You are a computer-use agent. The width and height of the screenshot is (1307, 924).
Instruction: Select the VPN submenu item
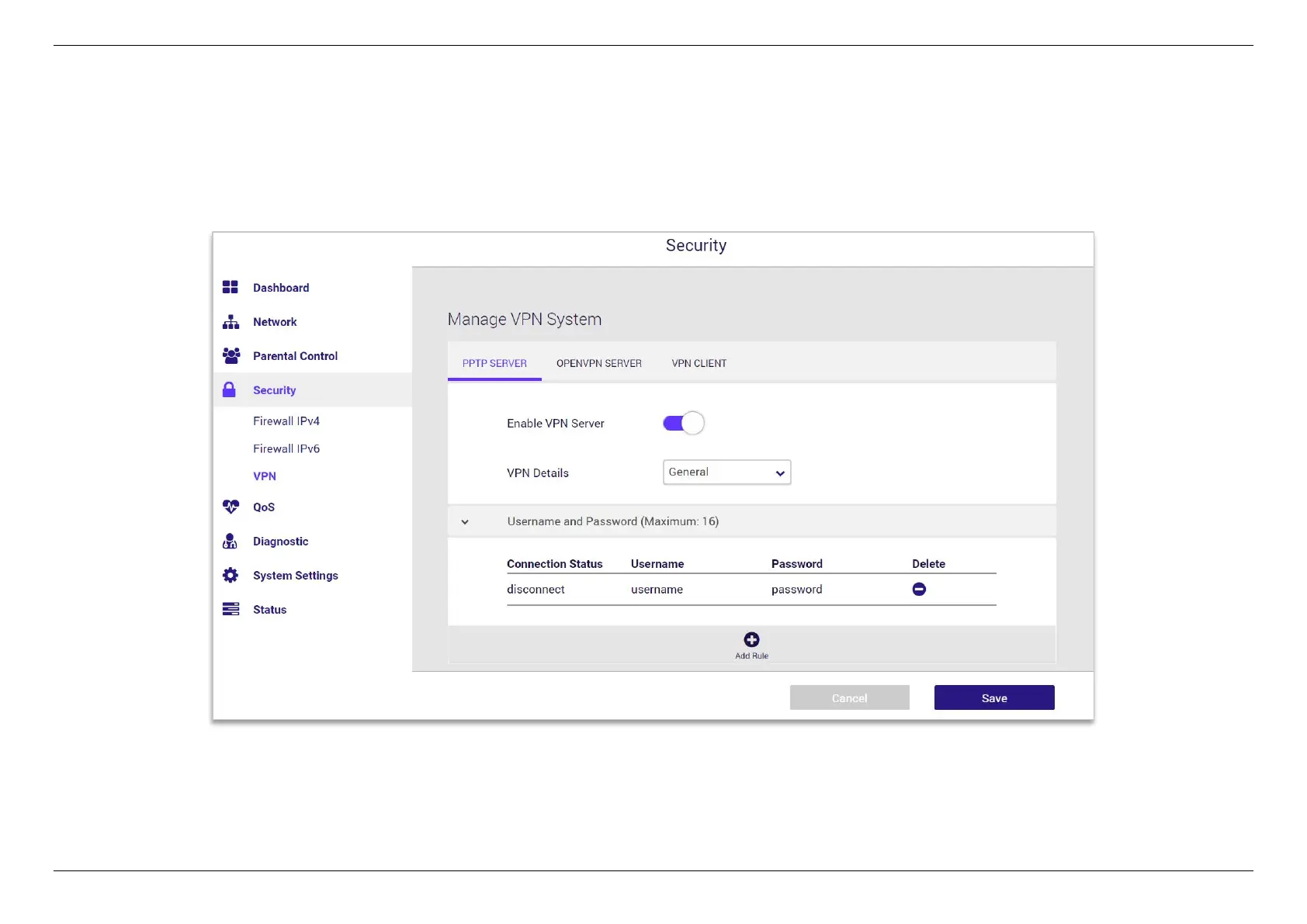(x=265, y=476)
